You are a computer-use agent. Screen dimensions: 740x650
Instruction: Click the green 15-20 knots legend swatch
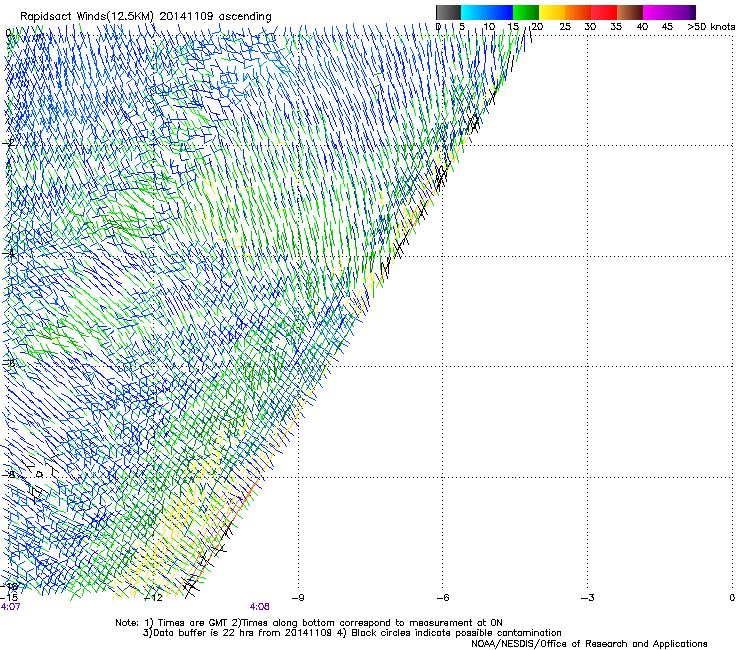coord(526,12)
